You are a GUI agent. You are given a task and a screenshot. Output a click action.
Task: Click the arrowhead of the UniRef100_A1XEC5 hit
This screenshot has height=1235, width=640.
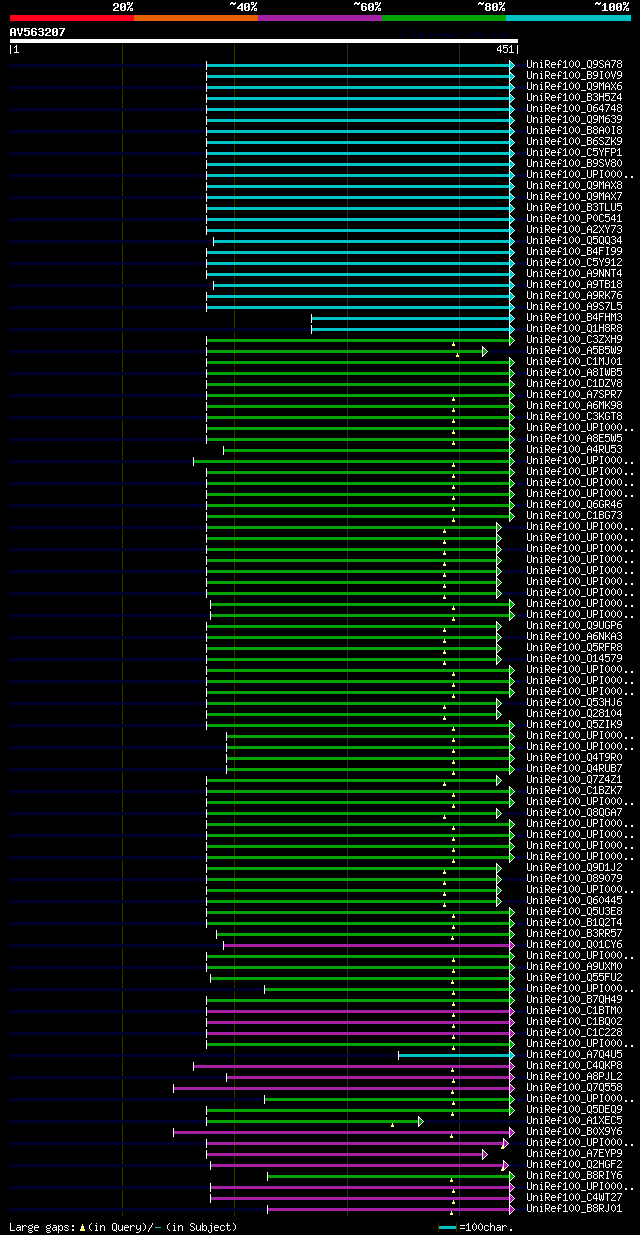421,1121
